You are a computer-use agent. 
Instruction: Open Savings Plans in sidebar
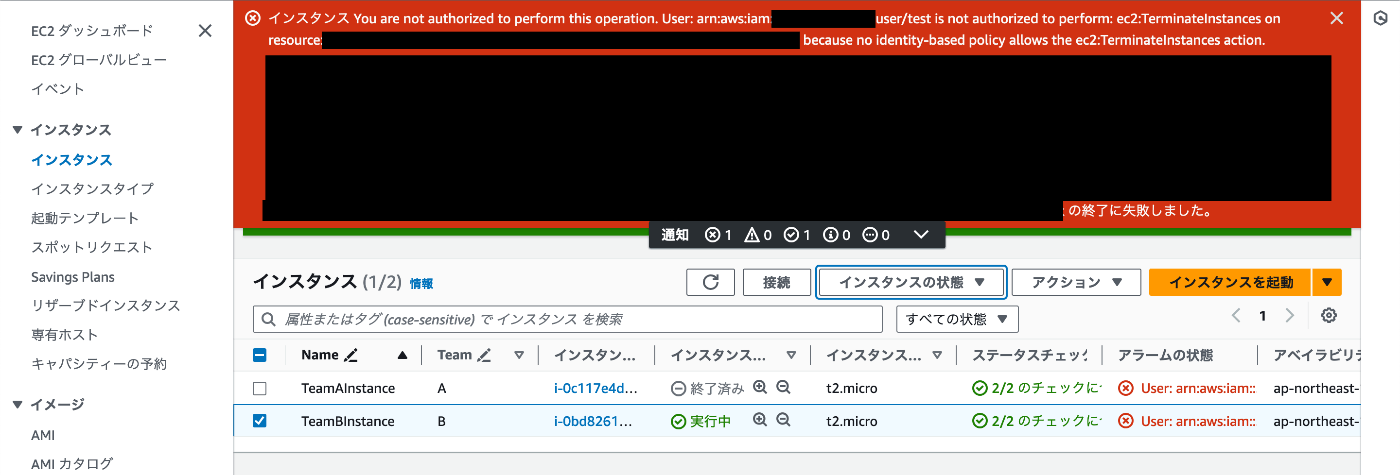[x=73, y=277]
